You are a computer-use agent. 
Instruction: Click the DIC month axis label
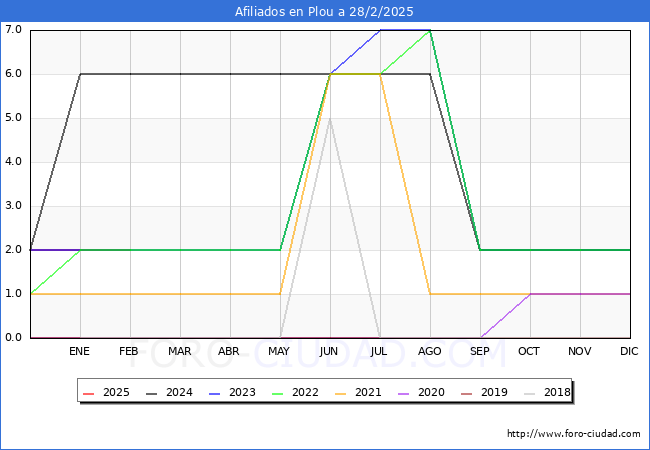point(629,351)
